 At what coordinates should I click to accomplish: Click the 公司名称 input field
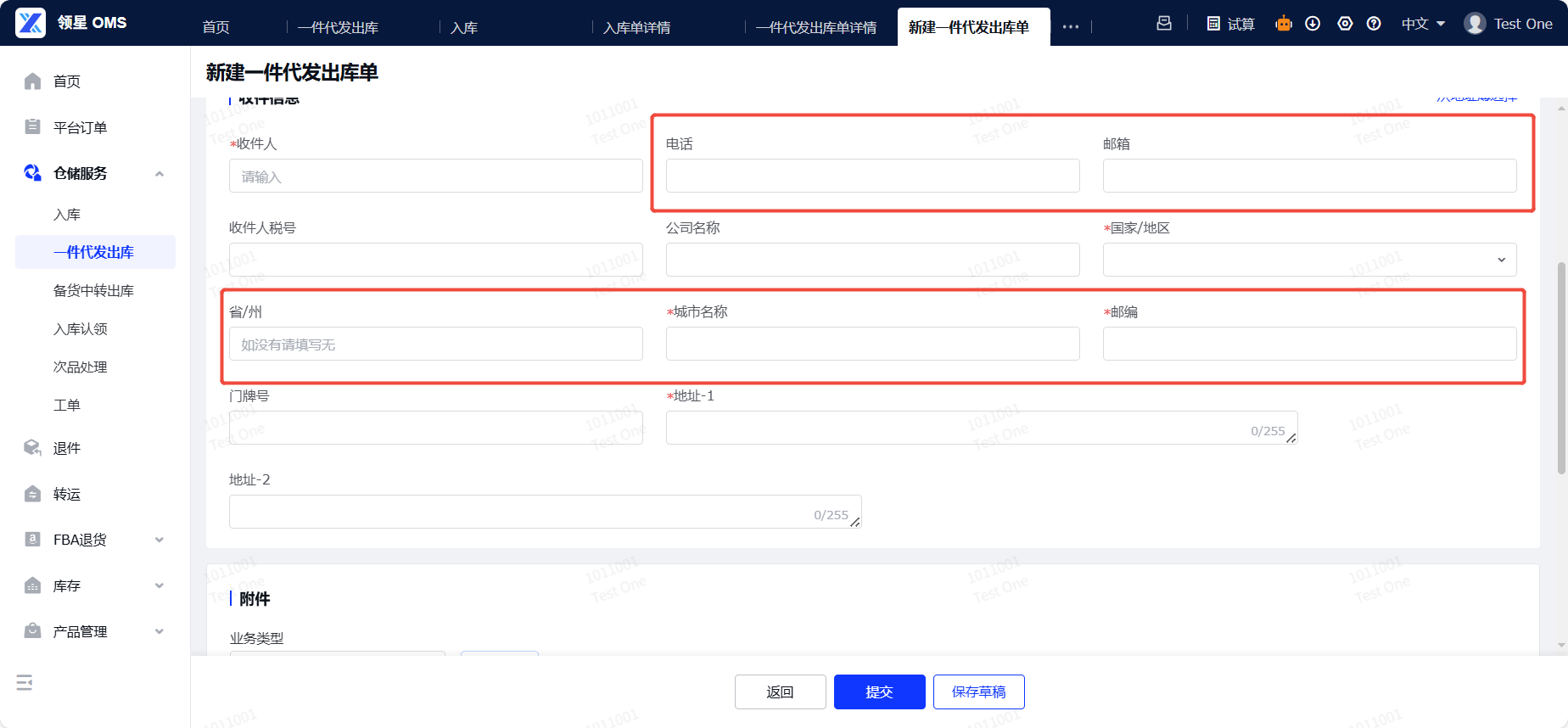tap(872, 260)
